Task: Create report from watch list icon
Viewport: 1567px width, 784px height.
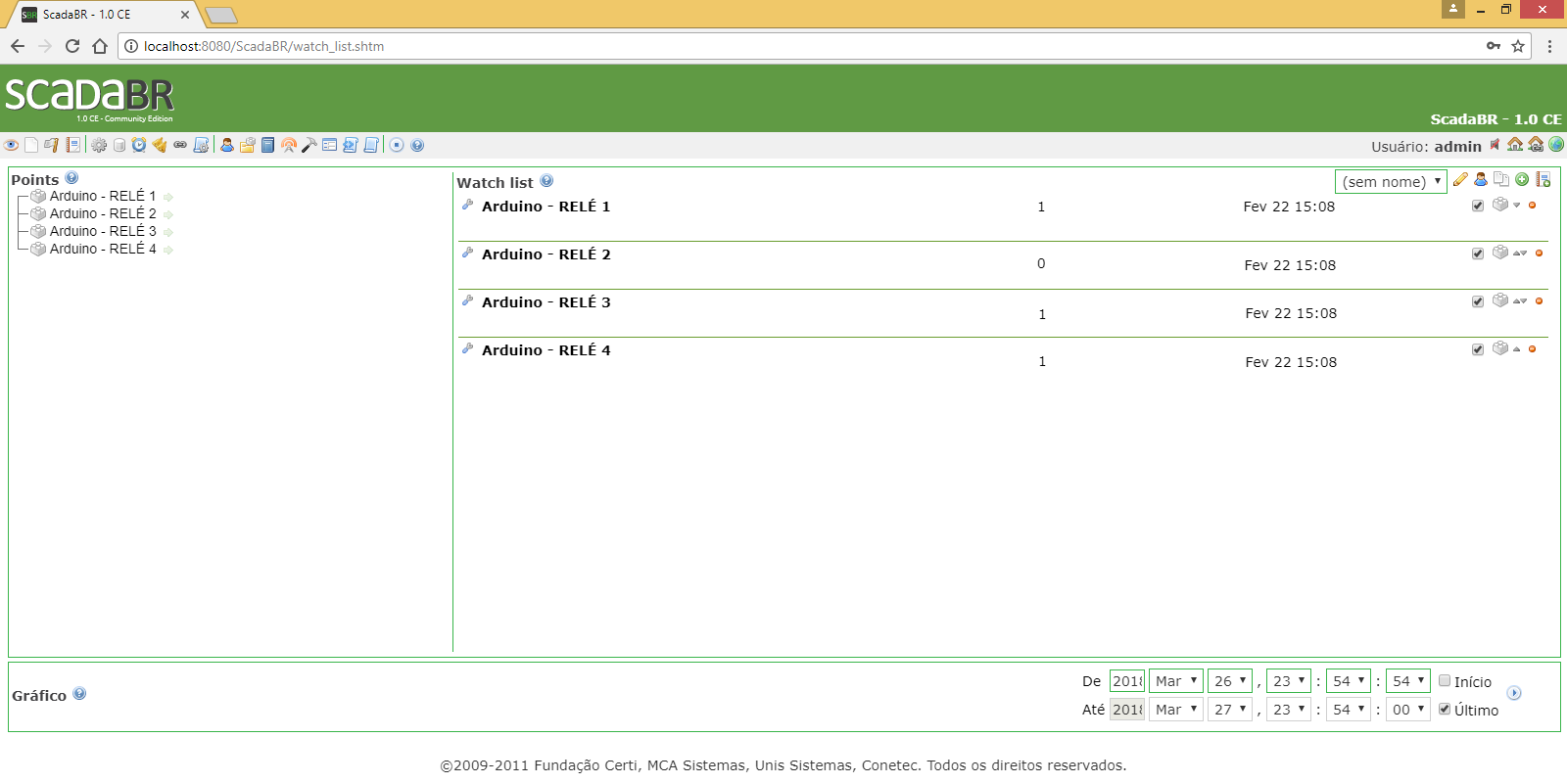Action: pyautogui.click(x=1543, y=179)
